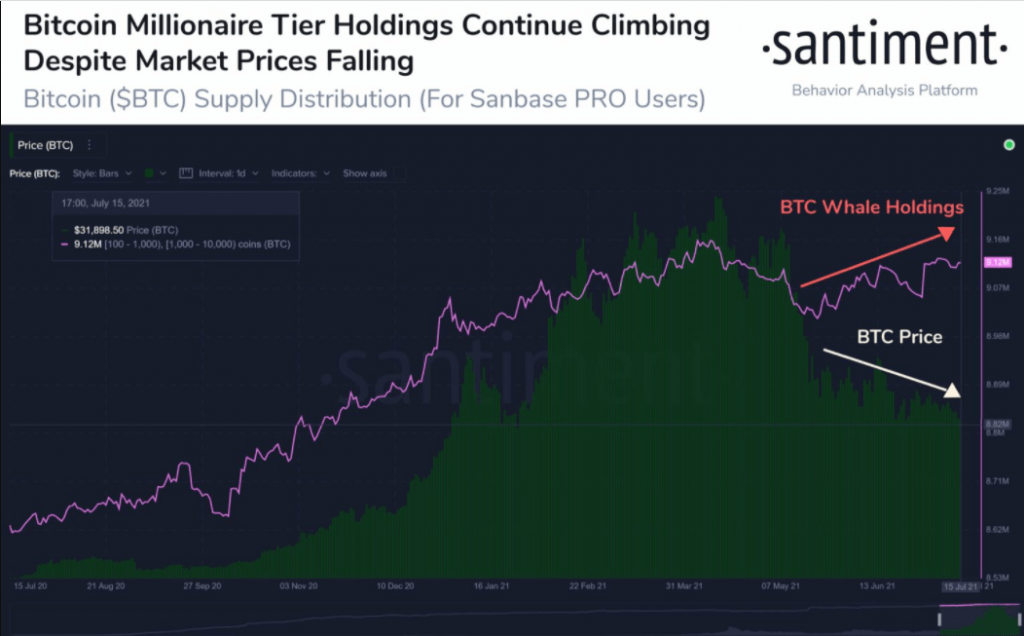Select the Price (BTC) chart tab

coord(45,144)
